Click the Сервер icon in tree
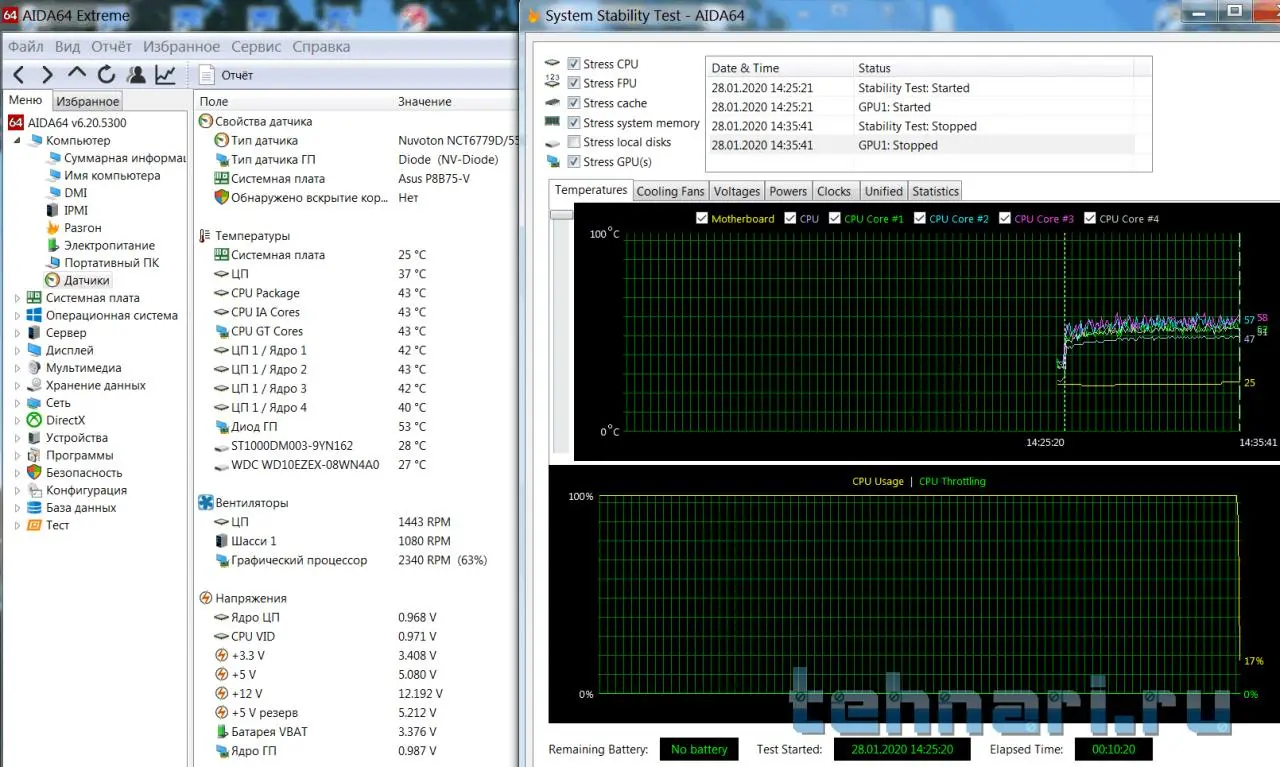The height and width of the screenshot is (767, 1280). pos(35,333)
